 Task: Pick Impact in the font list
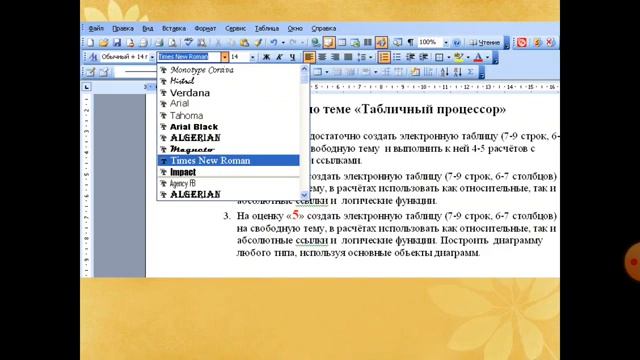229,172
